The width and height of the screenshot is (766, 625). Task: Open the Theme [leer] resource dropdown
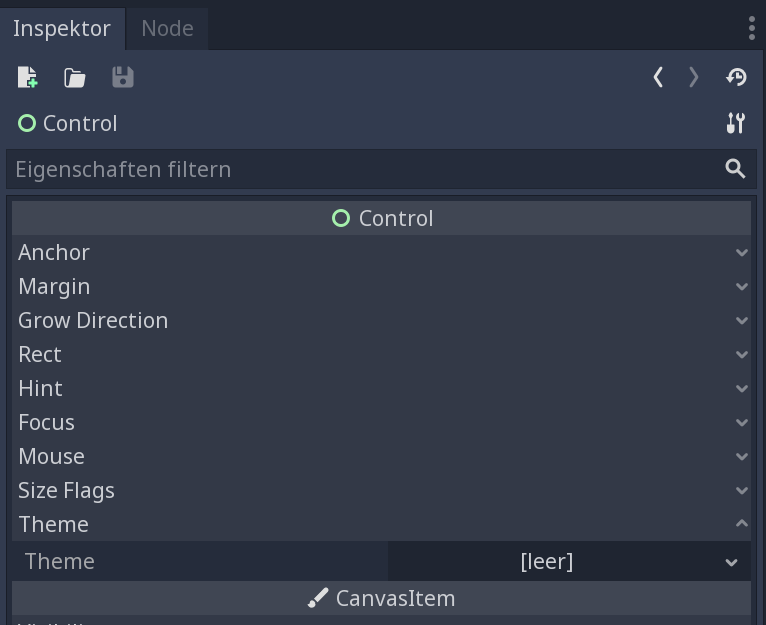pos(569,561)
